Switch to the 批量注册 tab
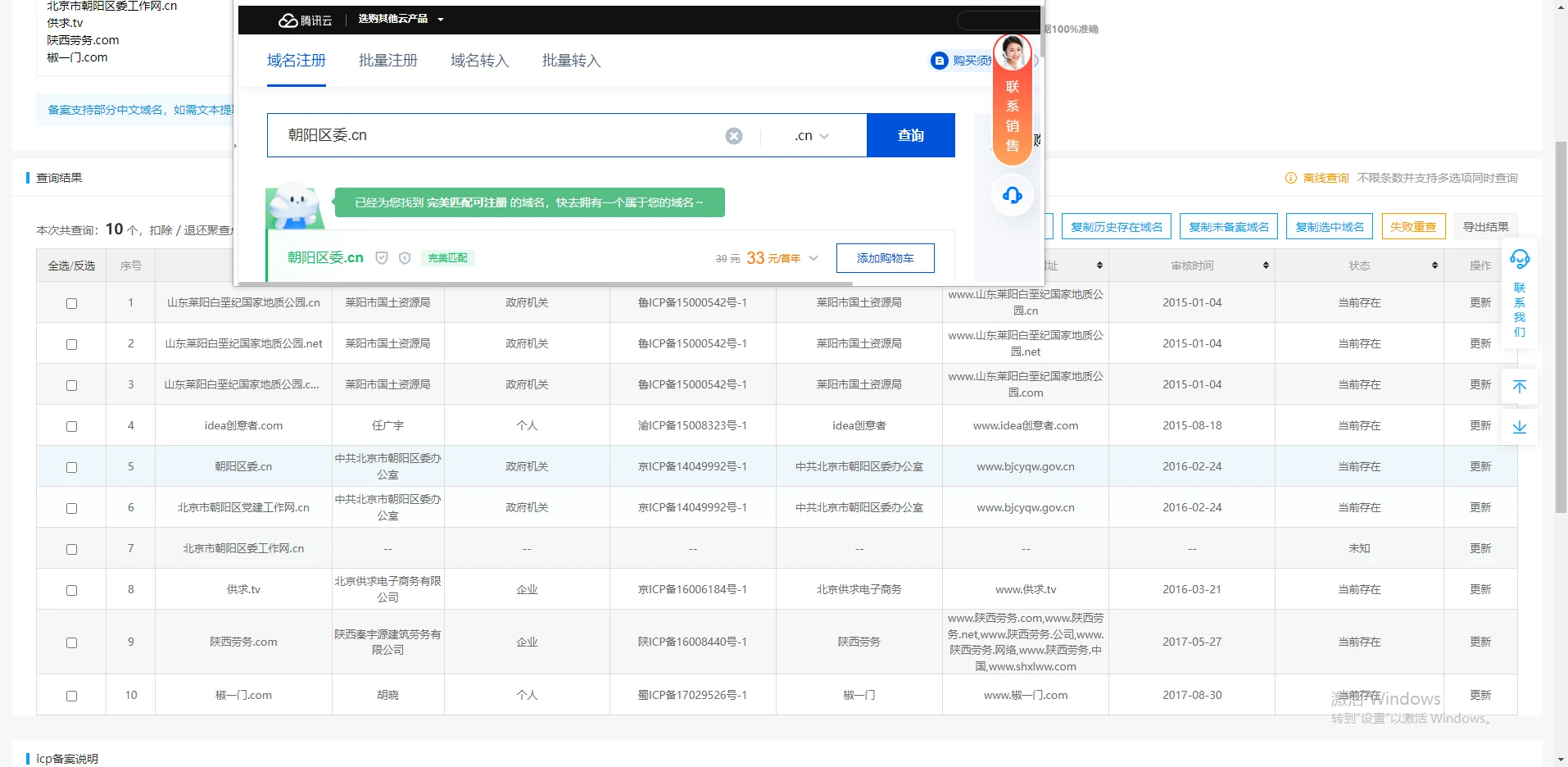The height and width of the screenshot is (767, 1568). 387,61
